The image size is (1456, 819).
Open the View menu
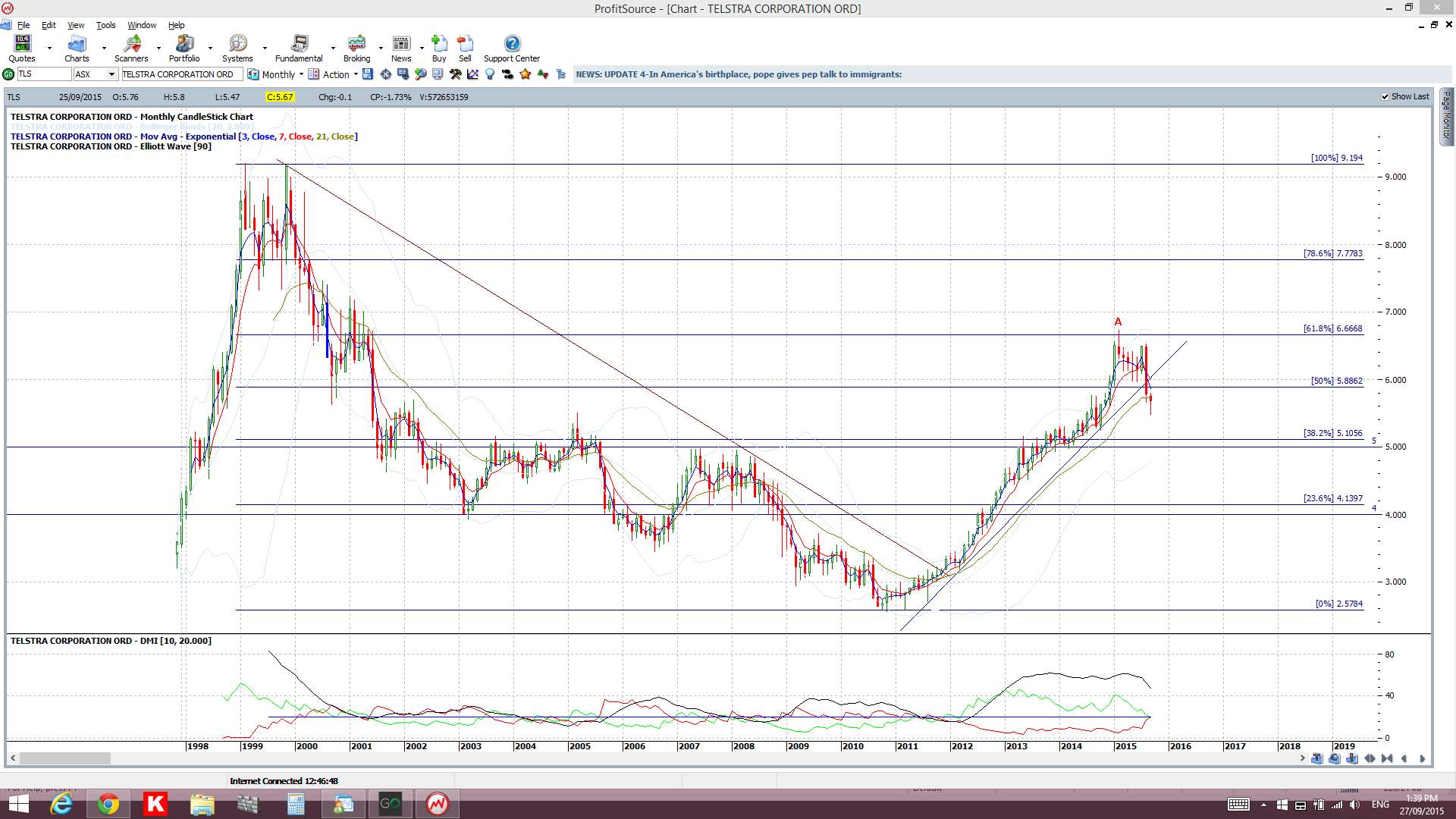(x=76, y=25)
